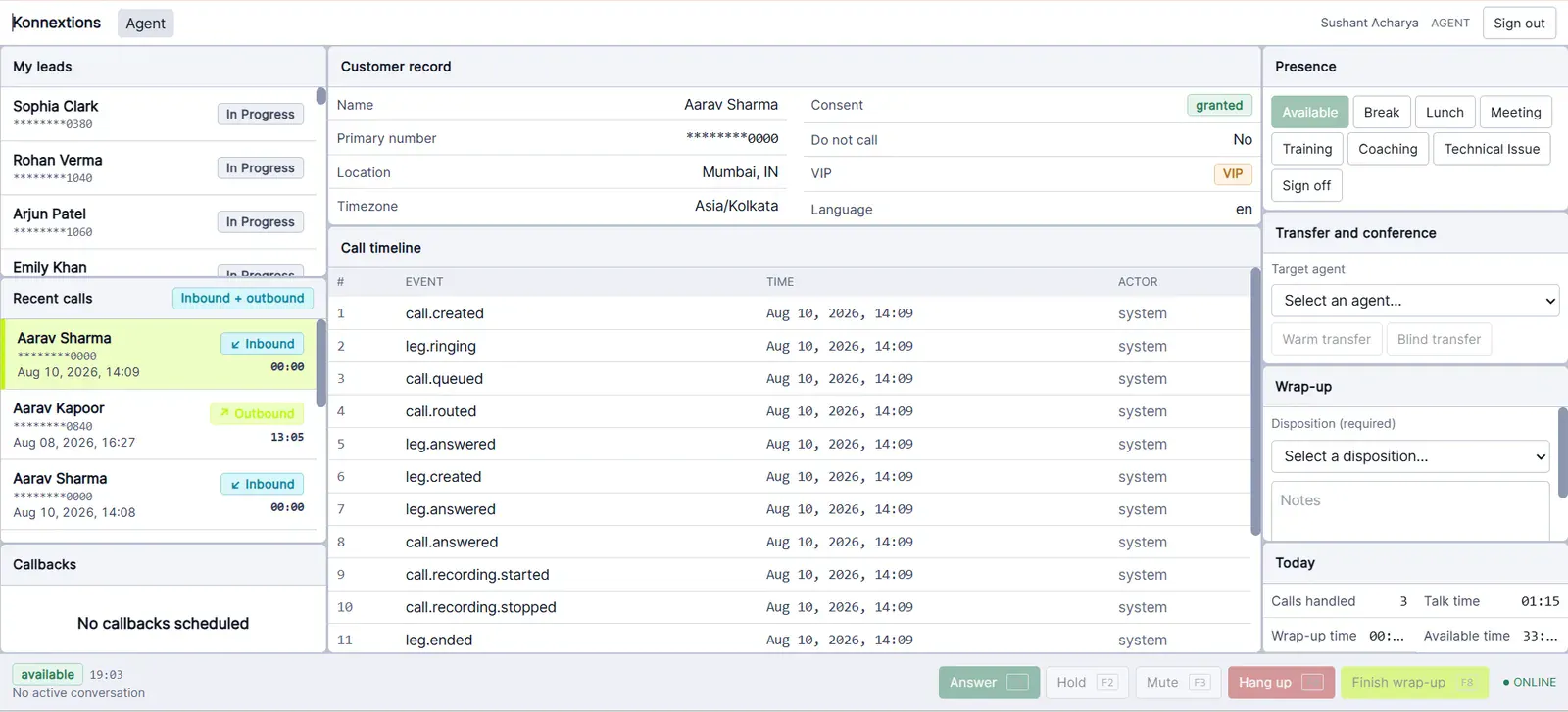Set presence to Available
The height and width of the screenshot is (712, 1568).
coord(1310,113)
